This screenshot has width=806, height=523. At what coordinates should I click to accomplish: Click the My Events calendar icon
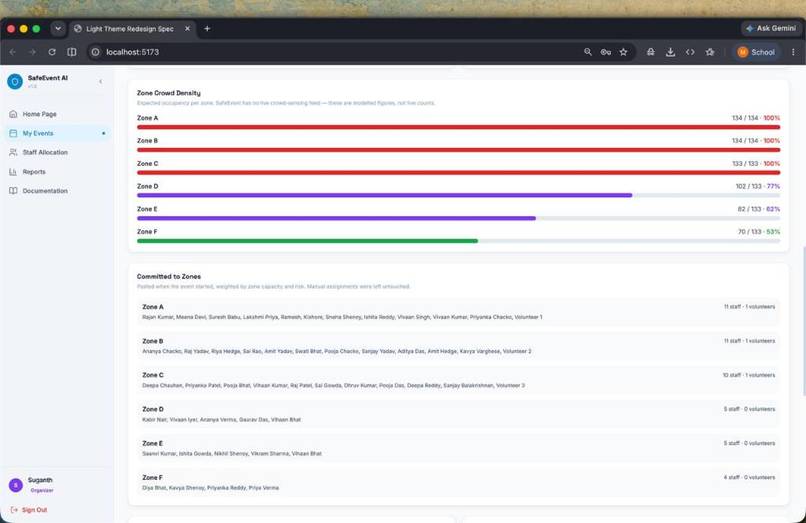tap(13, 133)
